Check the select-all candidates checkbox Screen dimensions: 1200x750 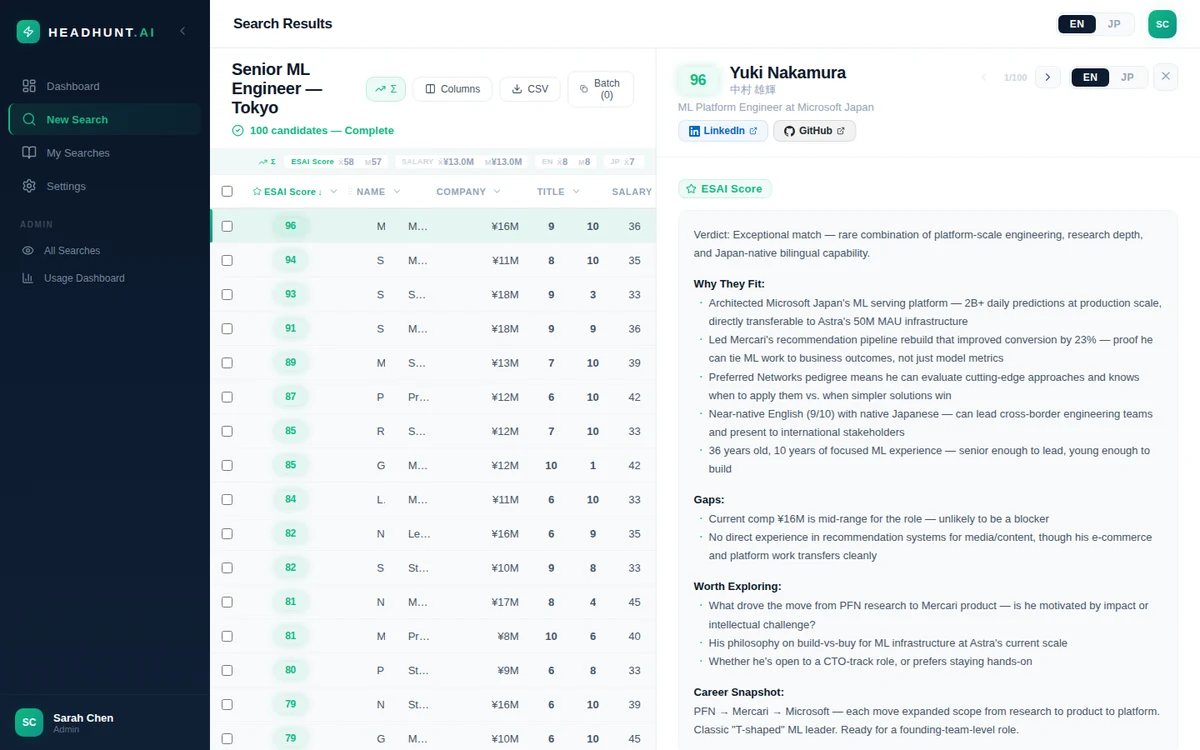point(227,191)
